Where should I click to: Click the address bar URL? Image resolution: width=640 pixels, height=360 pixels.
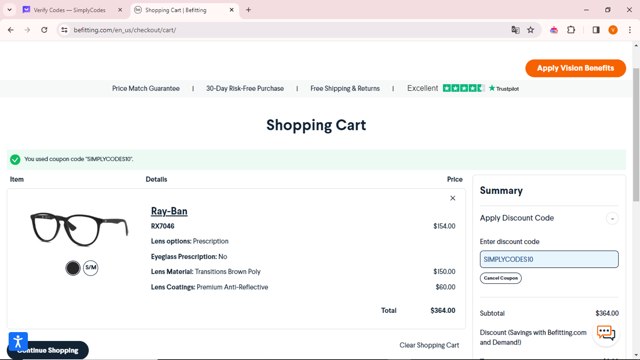click(x=125, y=30)
